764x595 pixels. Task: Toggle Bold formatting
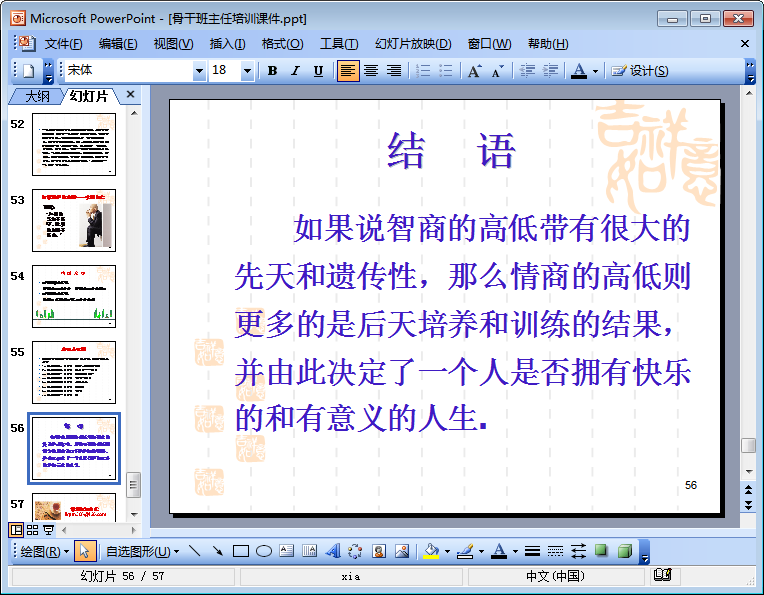(x=272, y=71)
